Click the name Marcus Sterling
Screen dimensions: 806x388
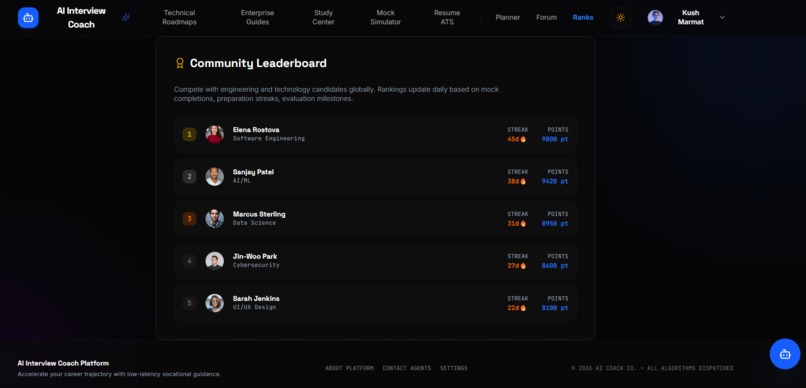point(259,214)
